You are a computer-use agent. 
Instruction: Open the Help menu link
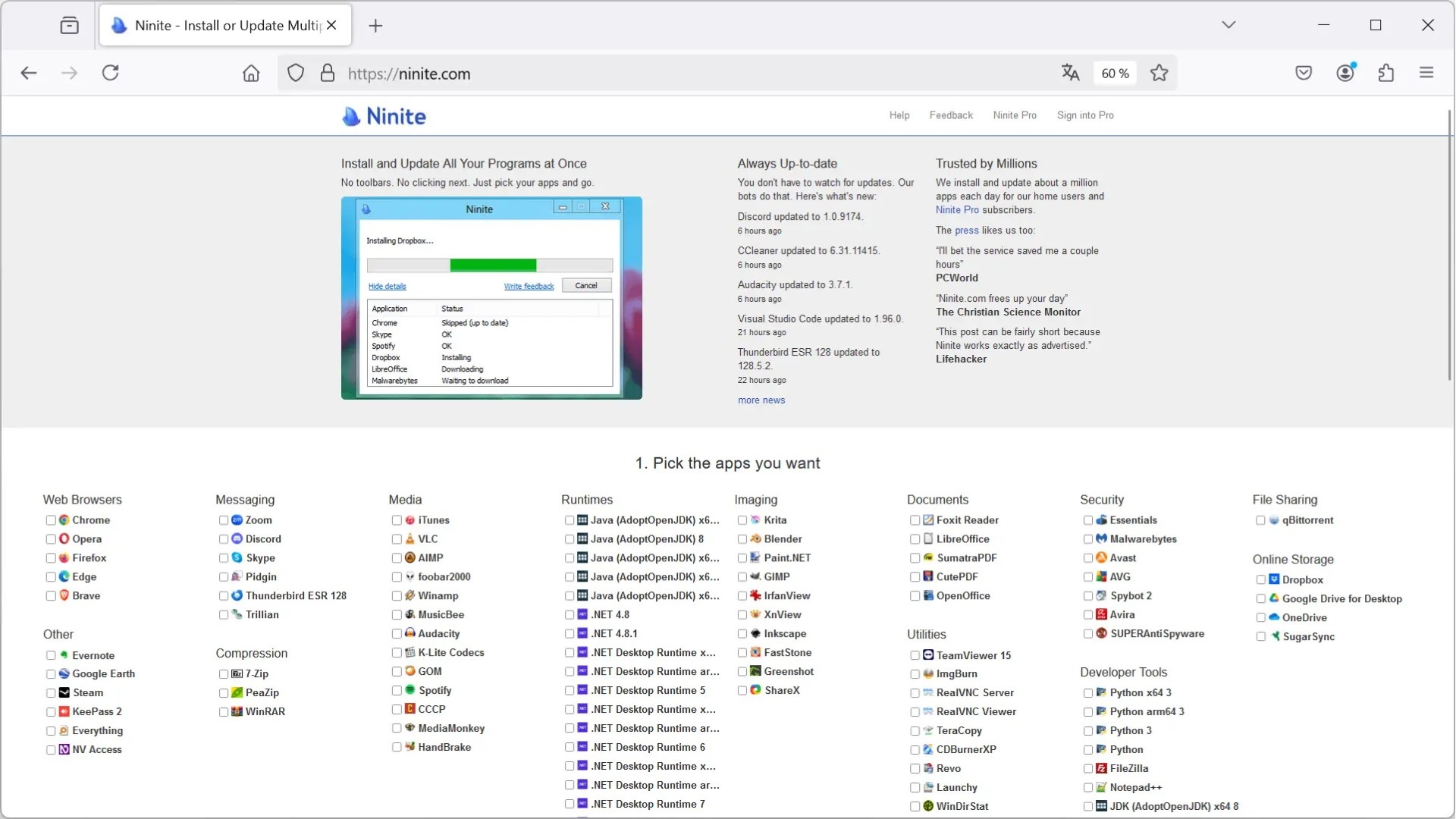point(899,115)
